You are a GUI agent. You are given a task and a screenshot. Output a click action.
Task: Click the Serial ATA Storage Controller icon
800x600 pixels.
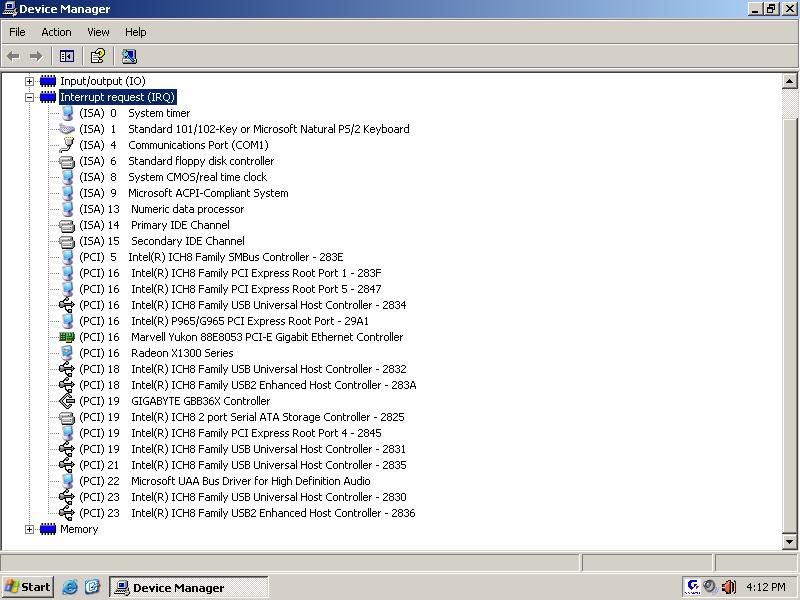pos(67,417)
